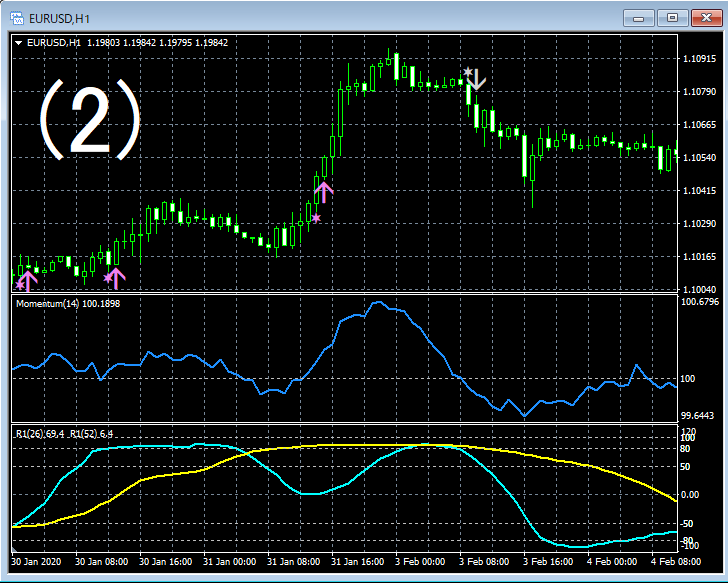728x583 pixels.
Task: Click the 3 Feb 00:00 time label
Action: tap(420, 562)
